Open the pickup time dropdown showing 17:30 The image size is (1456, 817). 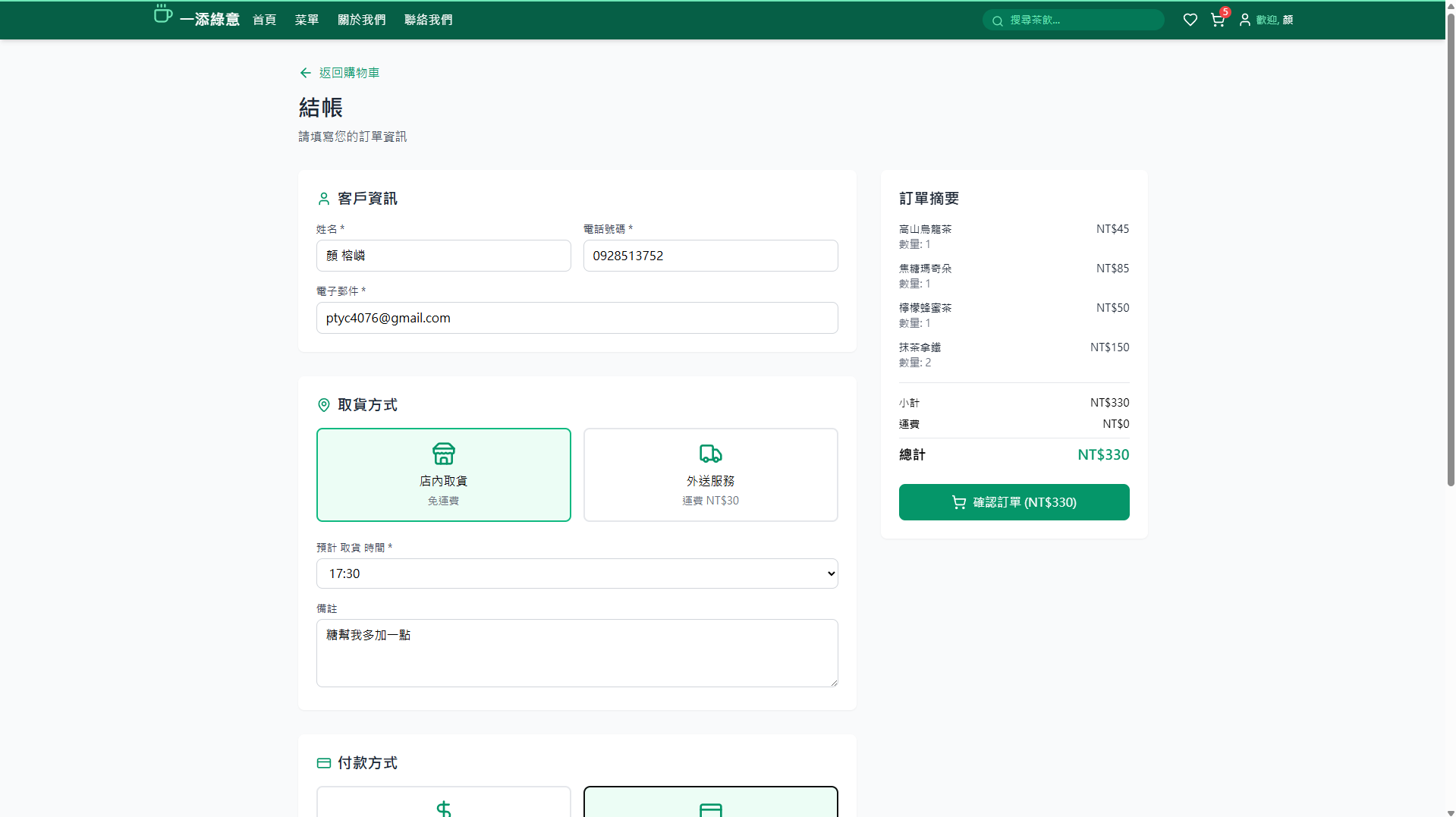click(x=577, y=573)
